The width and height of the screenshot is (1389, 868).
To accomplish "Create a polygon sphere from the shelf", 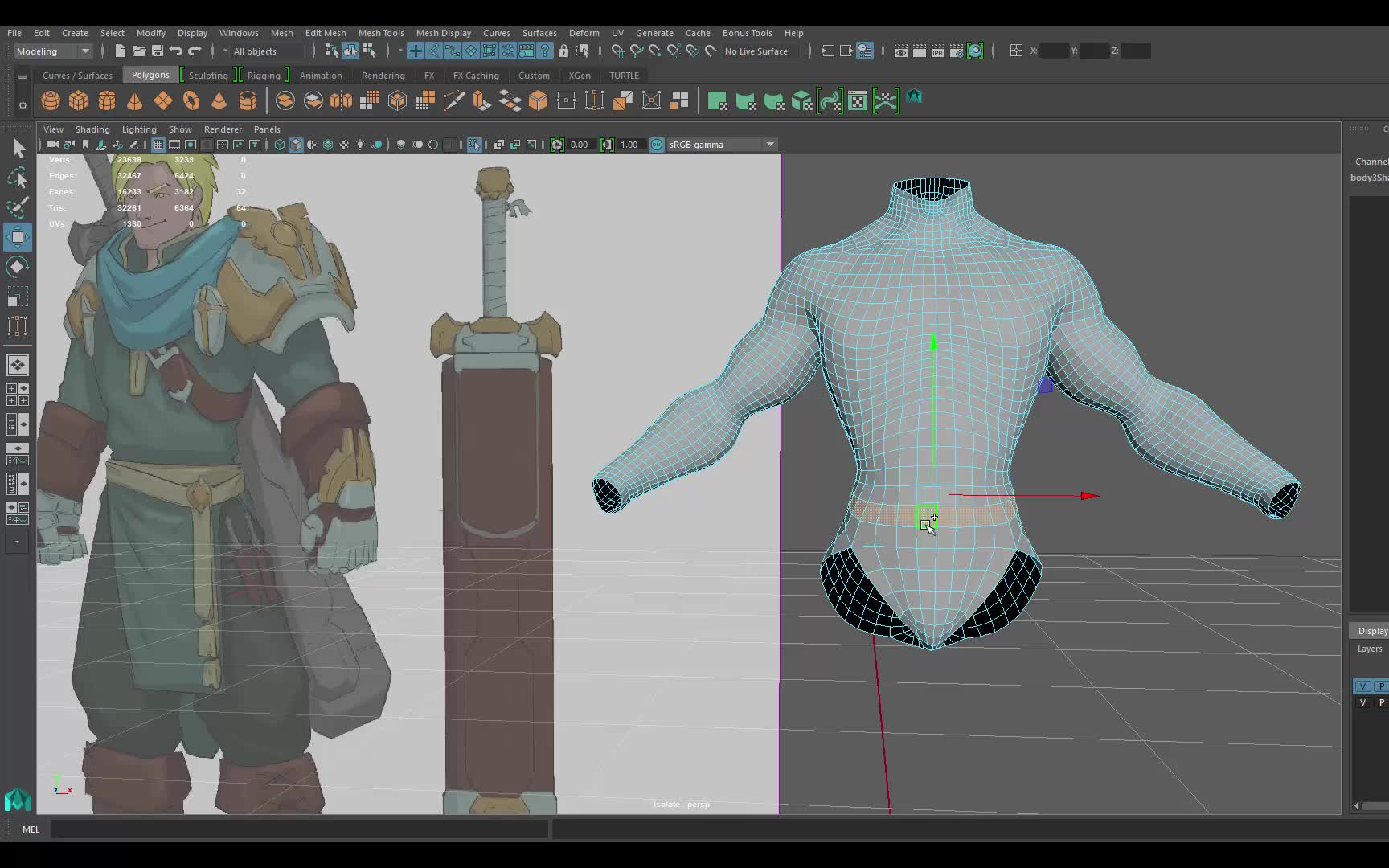I will click(50, 100).
